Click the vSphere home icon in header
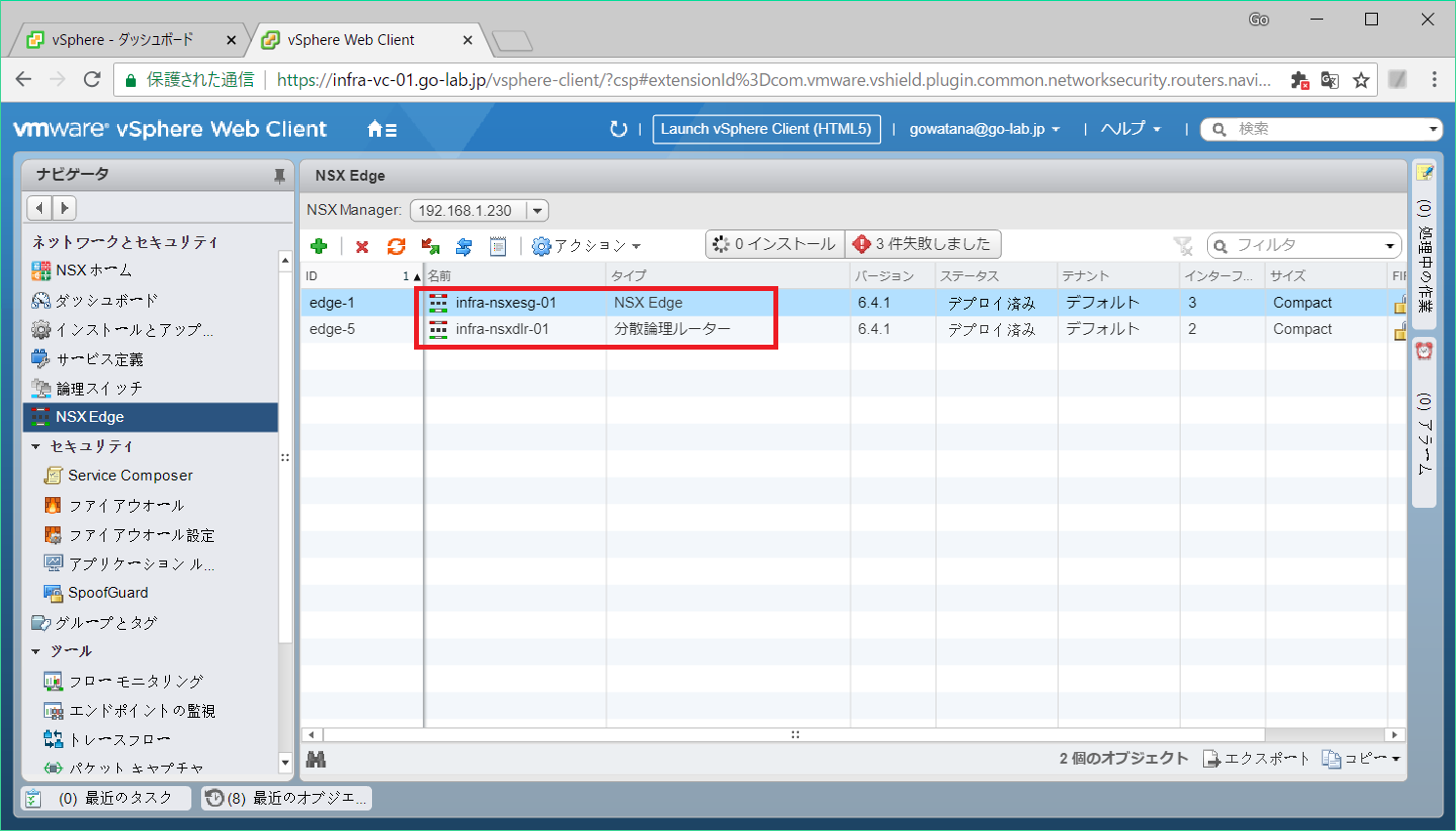Screen dimensions: 1456x831 381,129
